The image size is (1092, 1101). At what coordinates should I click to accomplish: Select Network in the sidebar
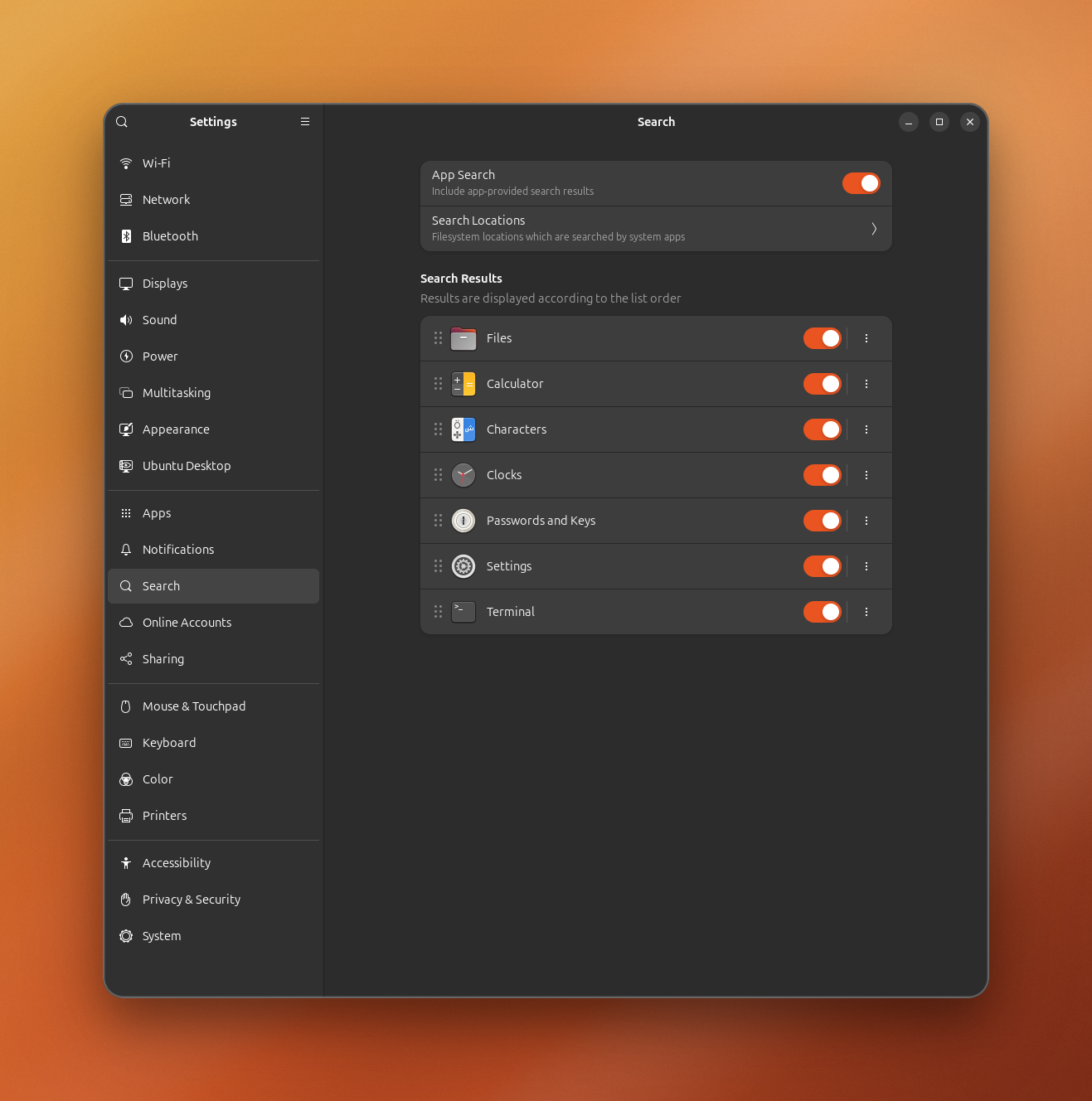[213, 200]
